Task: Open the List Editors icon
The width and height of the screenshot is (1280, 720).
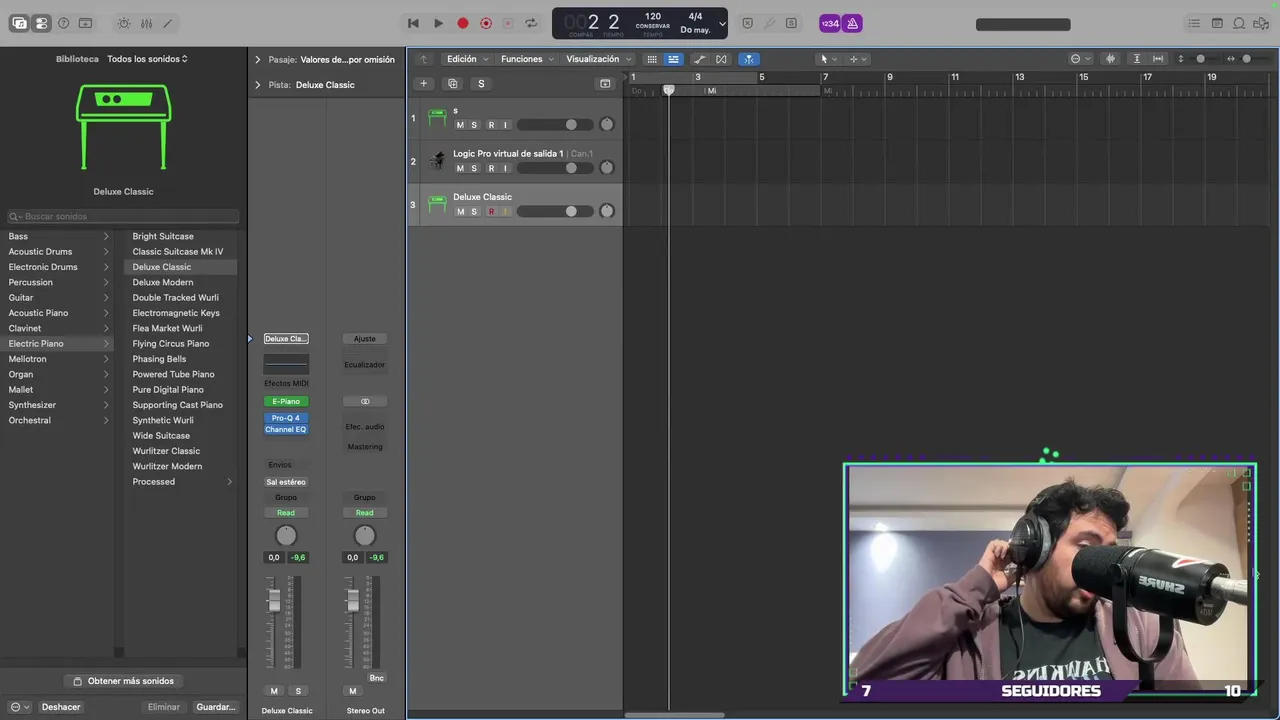Action: (x=1194, y=23)
